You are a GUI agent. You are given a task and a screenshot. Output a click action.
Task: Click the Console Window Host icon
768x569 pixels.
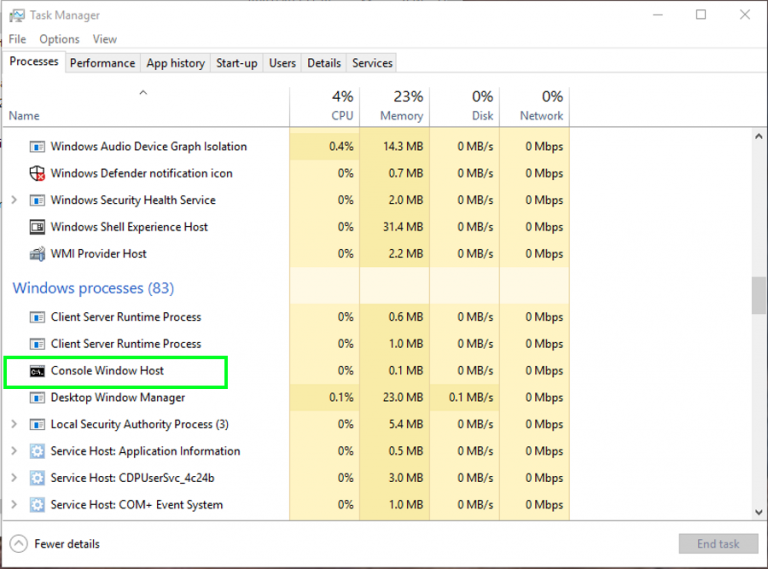[37, 371]
